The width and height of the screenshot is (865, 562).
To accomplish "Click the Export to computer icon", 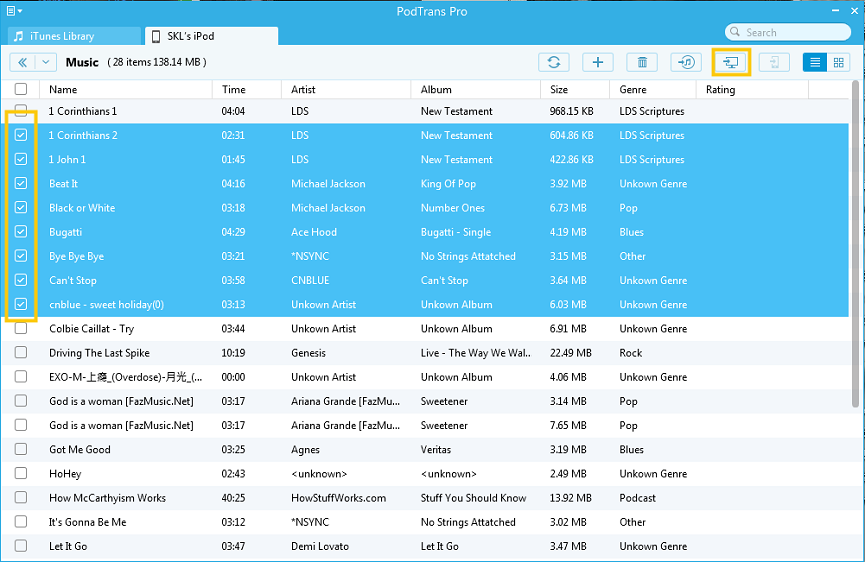I will tap(731, 62).
